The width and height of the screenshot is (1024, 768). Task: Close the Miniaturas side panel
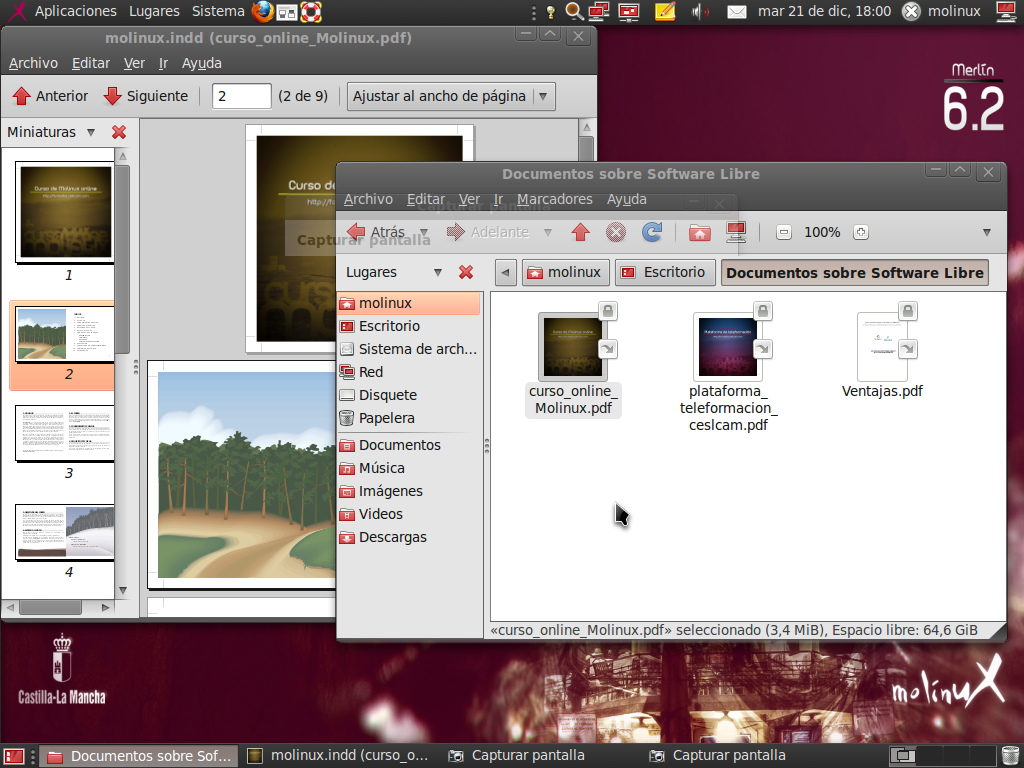point(119,132)
